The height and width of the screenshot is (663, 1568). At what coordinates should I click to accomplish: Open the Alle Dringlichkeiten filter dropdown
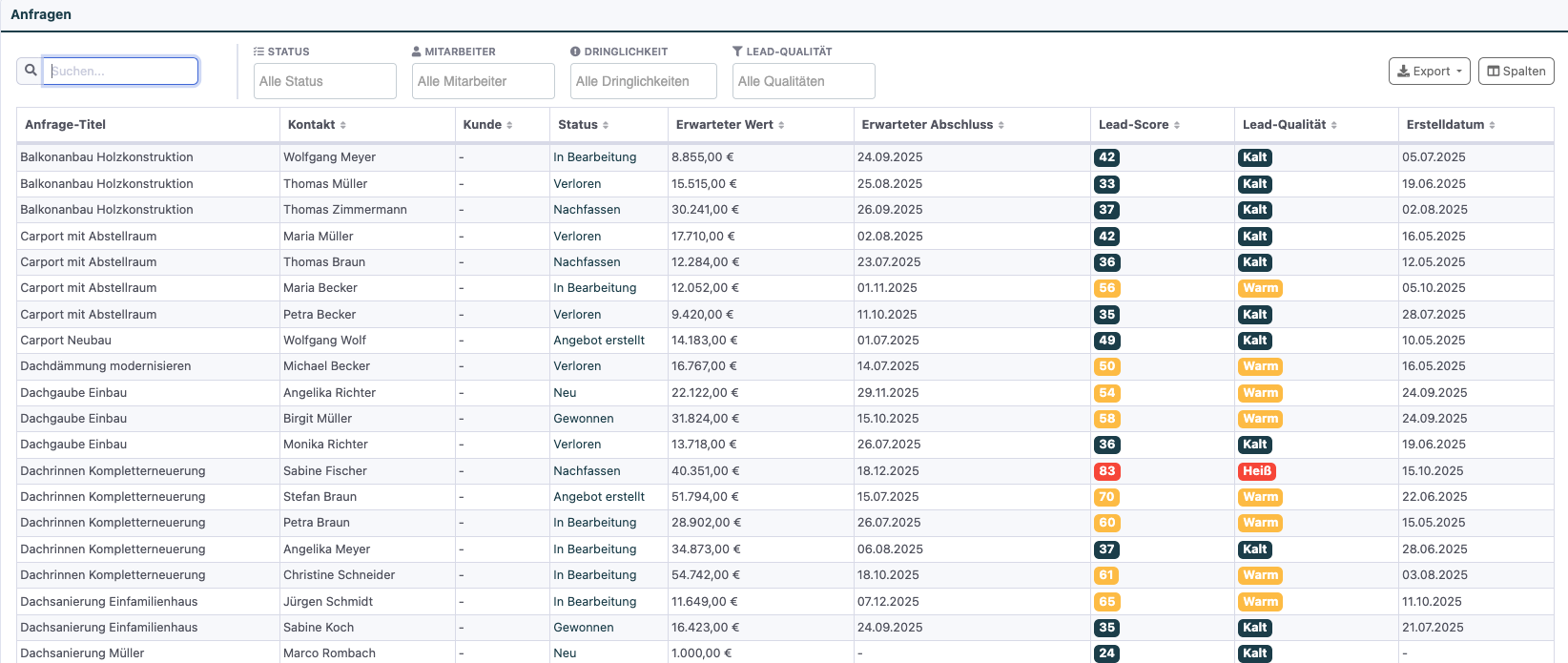point(644,81)
